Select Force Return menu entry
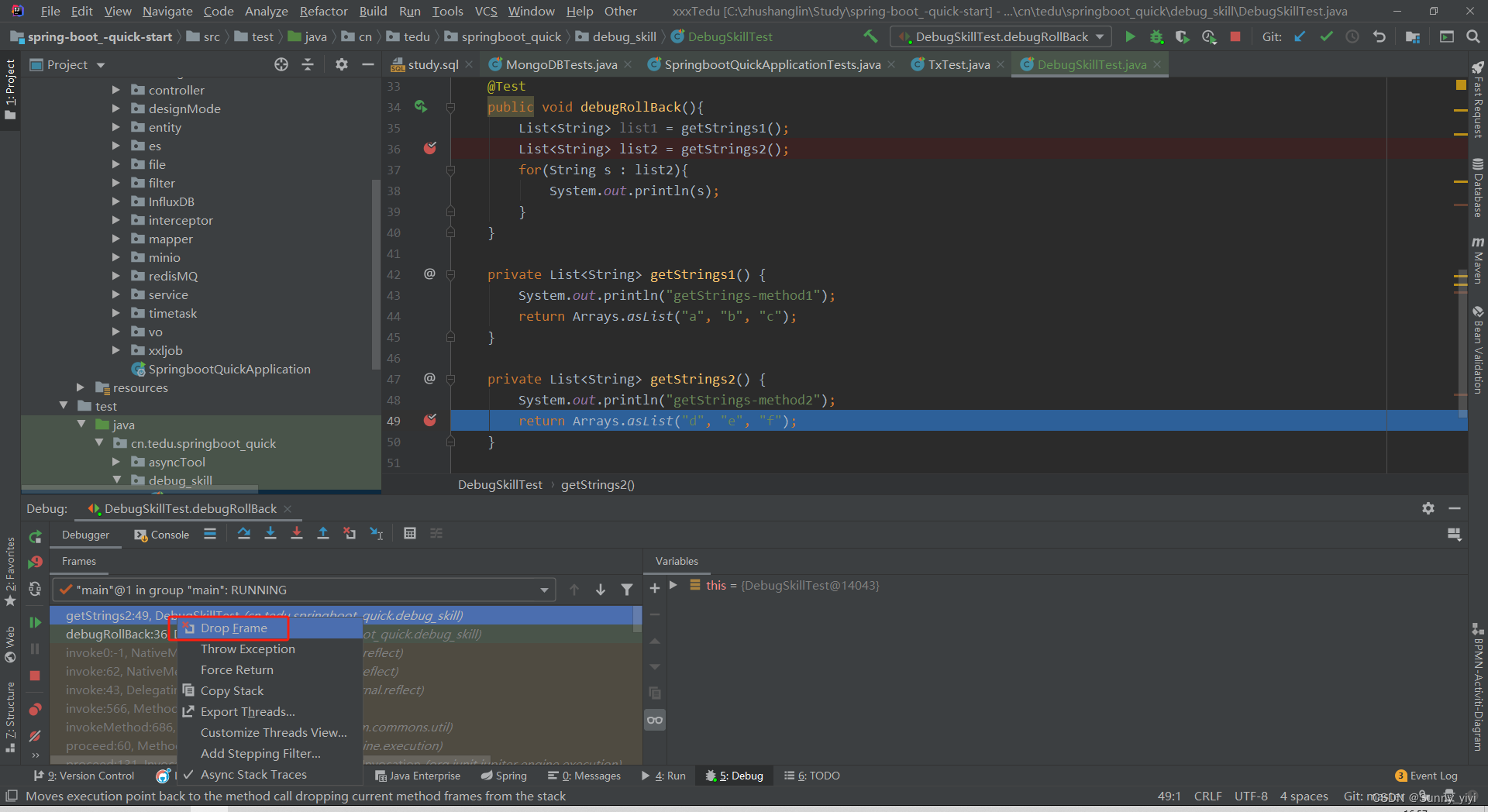This screenshot has width=1488, height=812. tap(236, 669)
